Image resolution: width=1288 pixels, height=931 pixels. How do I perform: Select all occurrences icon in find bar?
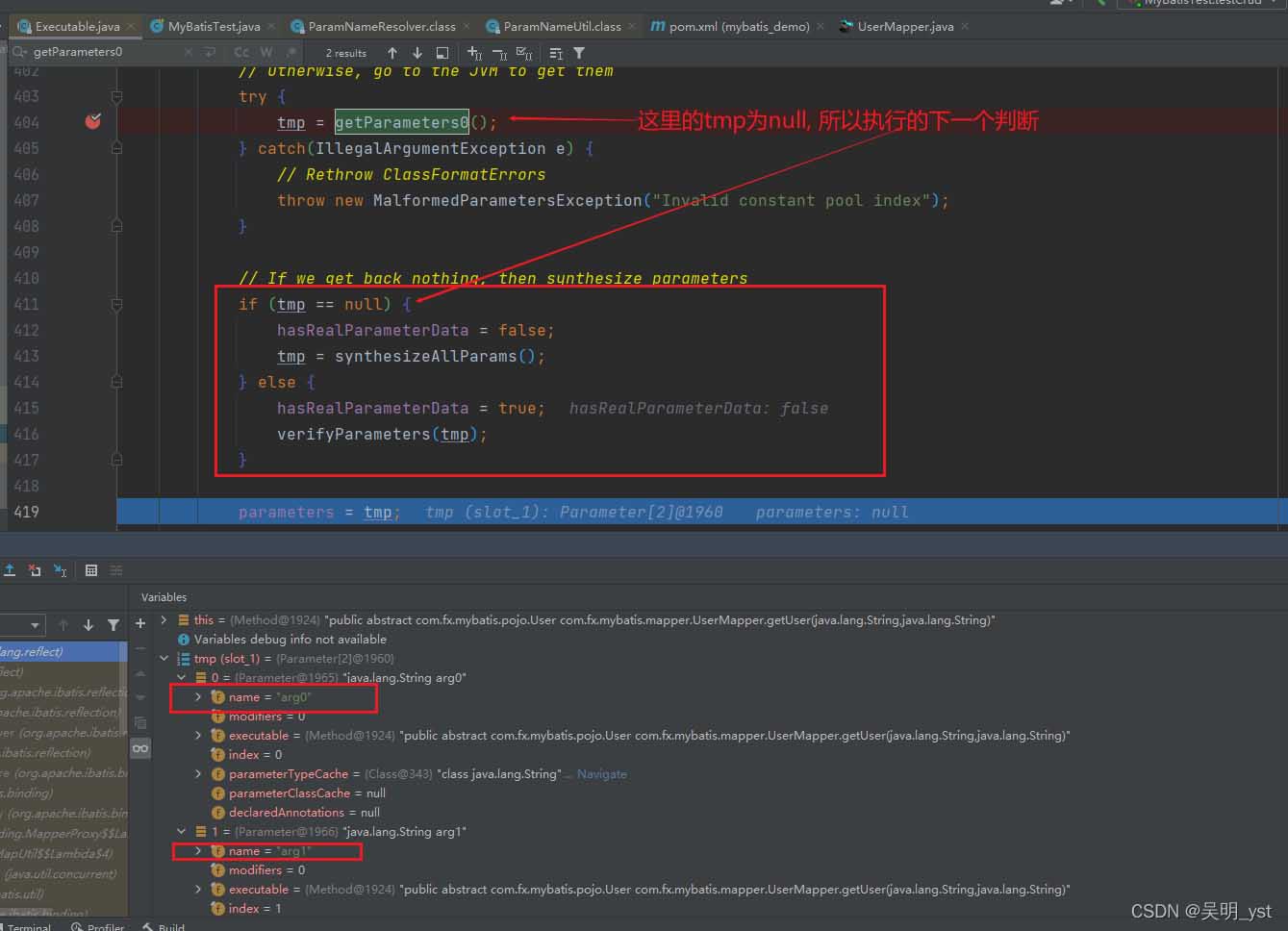(524, 53)
